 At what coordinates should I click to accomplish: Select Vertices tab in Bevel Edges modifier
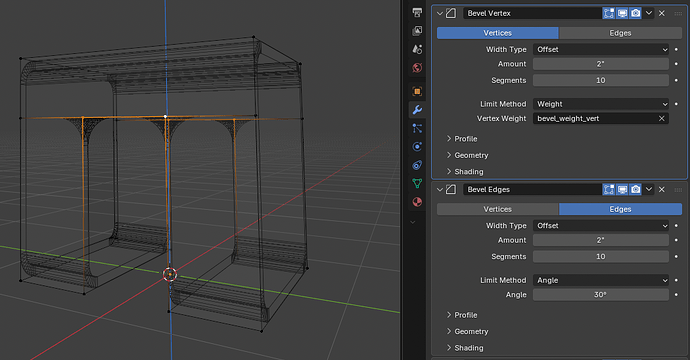498,209
